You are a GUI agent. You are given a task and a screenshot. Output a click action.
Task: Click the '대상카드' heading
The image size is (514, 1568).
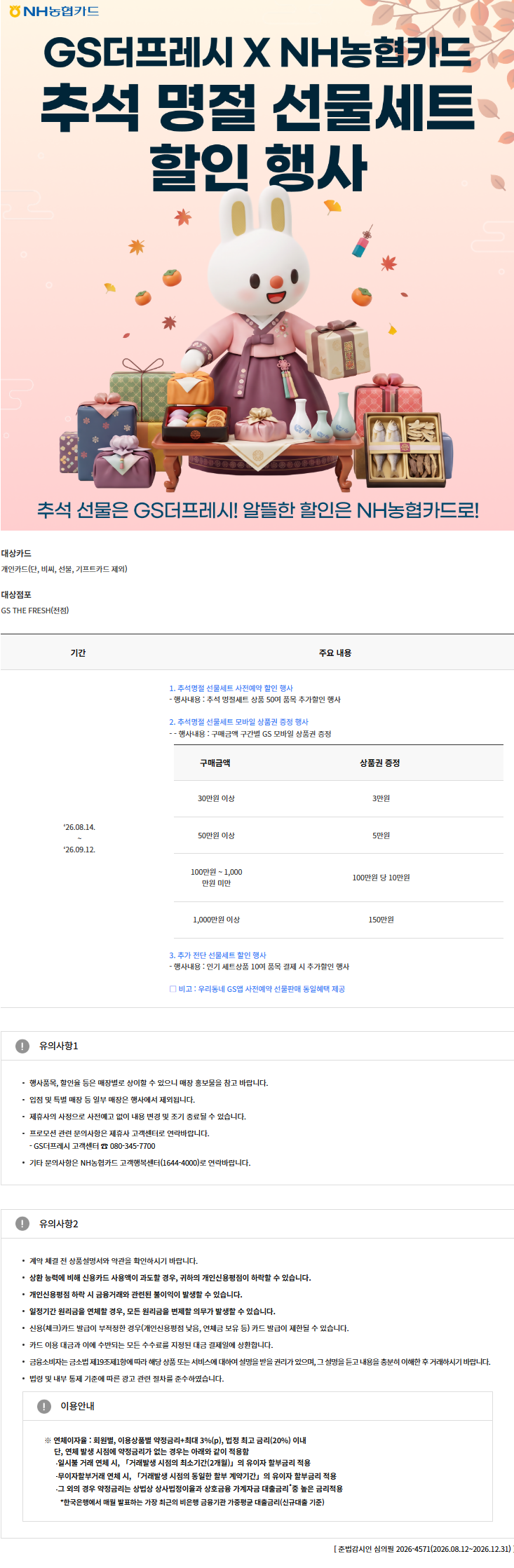pyautogui.click(x=16, y=554)
